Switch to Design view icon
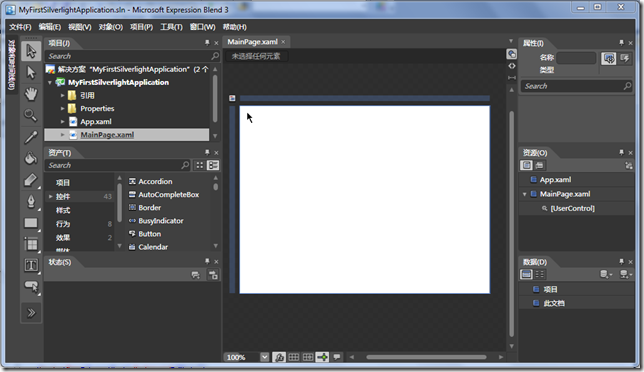This screenshot has height=372, width=644. 511,54
